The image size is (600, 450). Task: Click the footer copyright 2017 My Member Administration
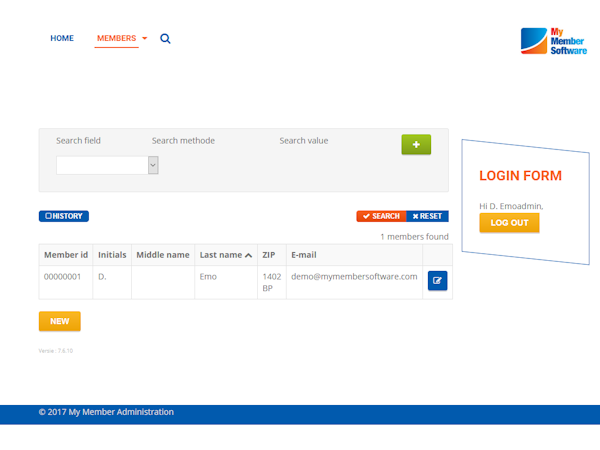106,412
